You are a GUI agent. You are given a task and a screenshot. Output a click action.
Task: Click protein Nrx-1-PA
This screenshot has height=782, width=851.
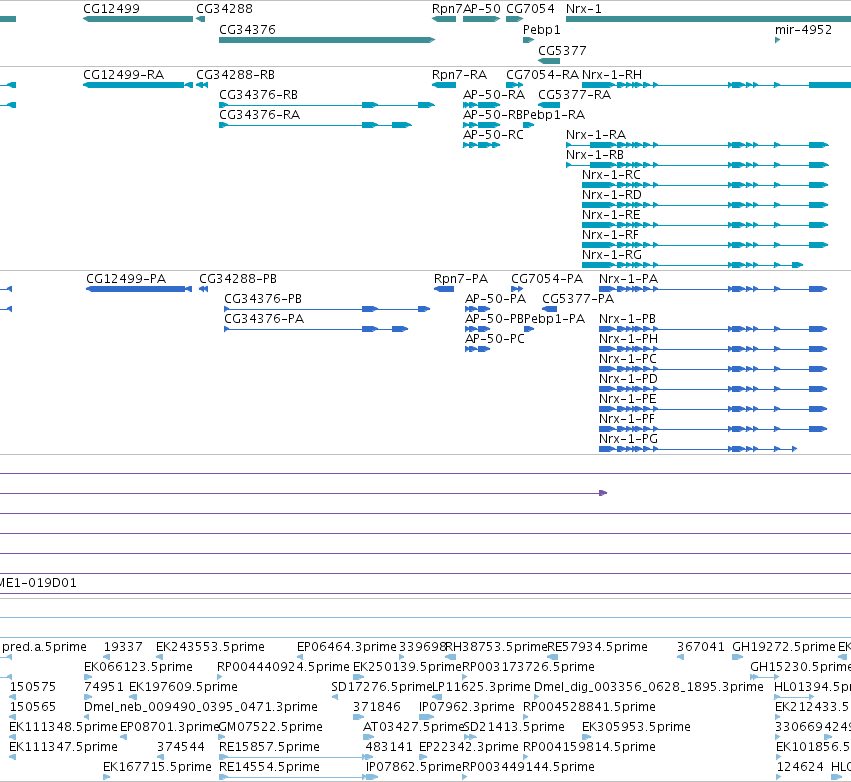click(713, 289)
